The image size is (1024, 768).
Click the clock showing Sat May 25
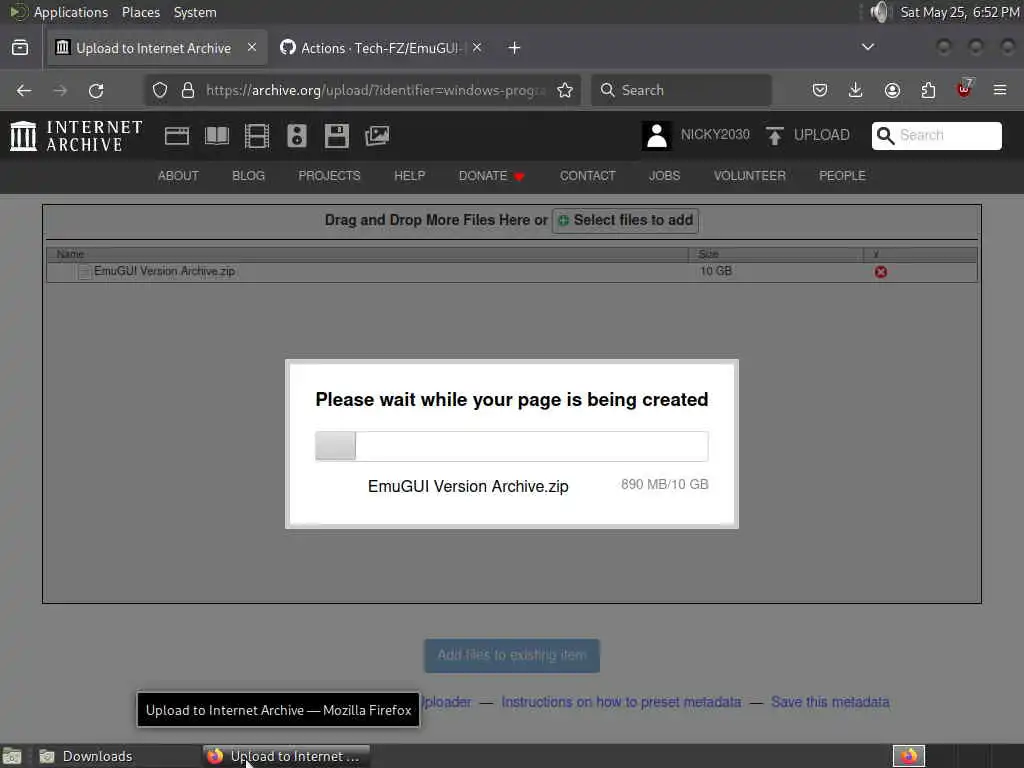(960, 12)
